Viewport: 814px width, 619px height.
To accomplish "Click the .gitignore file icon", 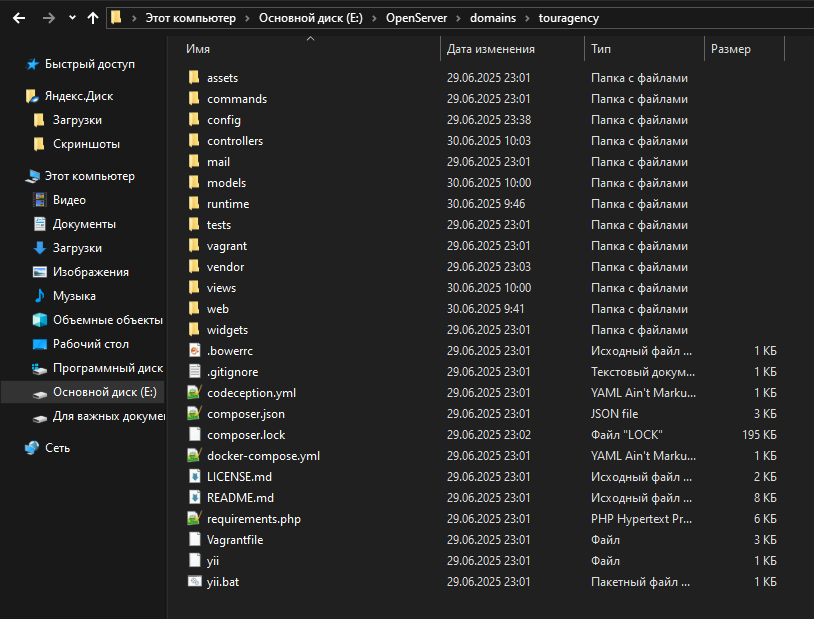I will coord(195,371).
